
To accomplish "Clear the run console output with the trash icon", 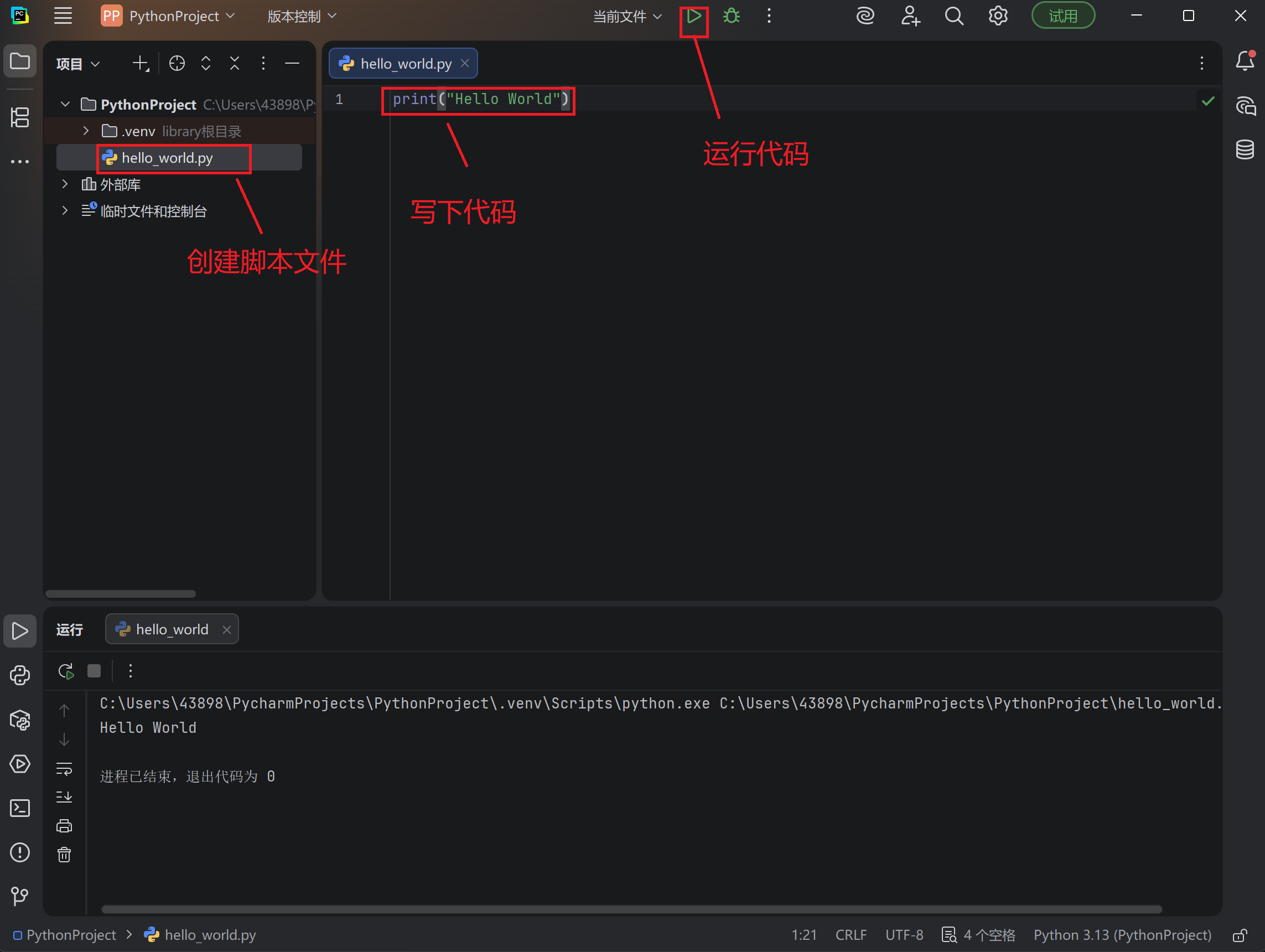I will (64, 855).
